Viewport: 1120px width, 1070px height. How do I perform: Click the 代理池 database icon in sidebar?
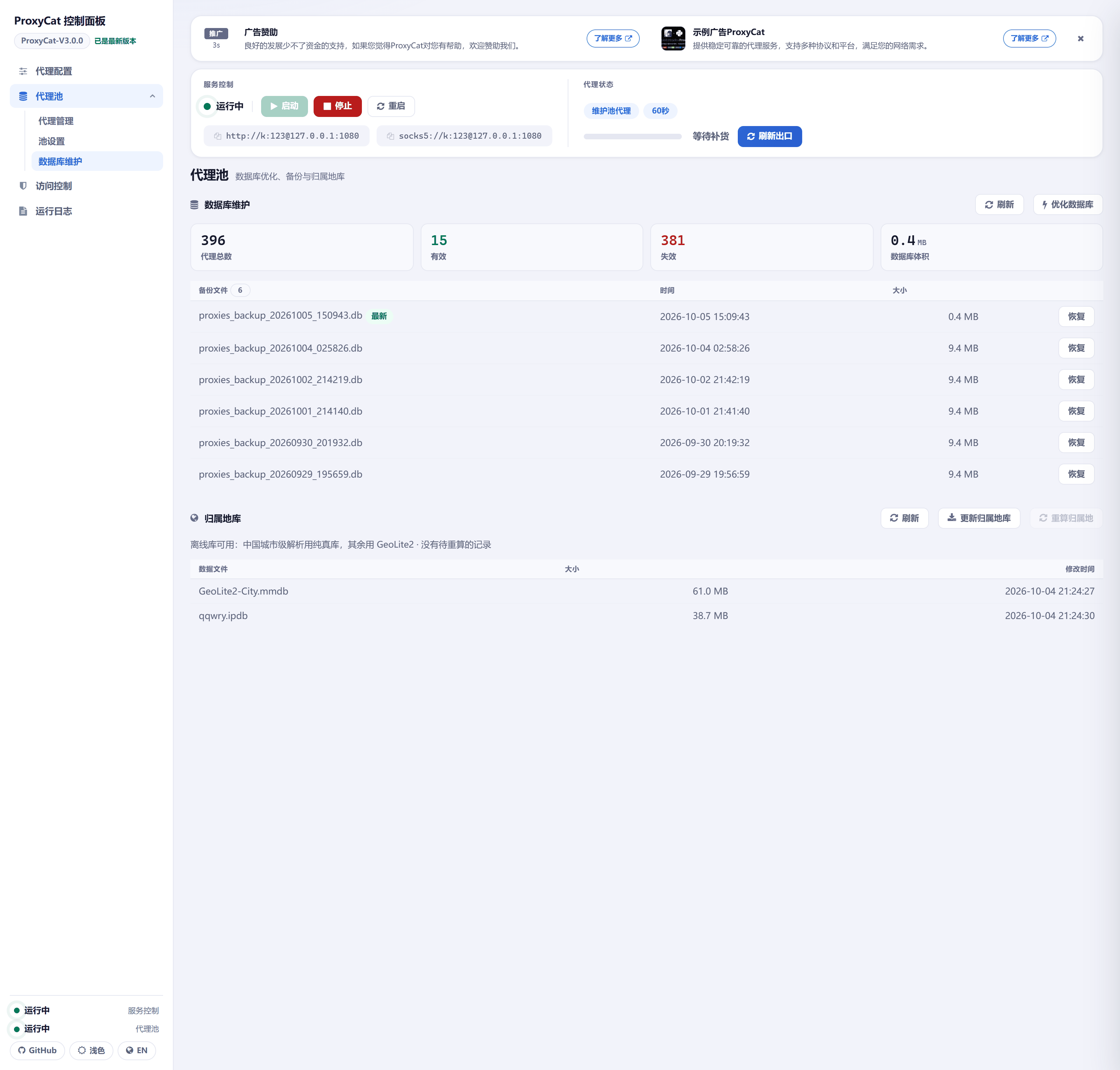[x=23, y=96]
